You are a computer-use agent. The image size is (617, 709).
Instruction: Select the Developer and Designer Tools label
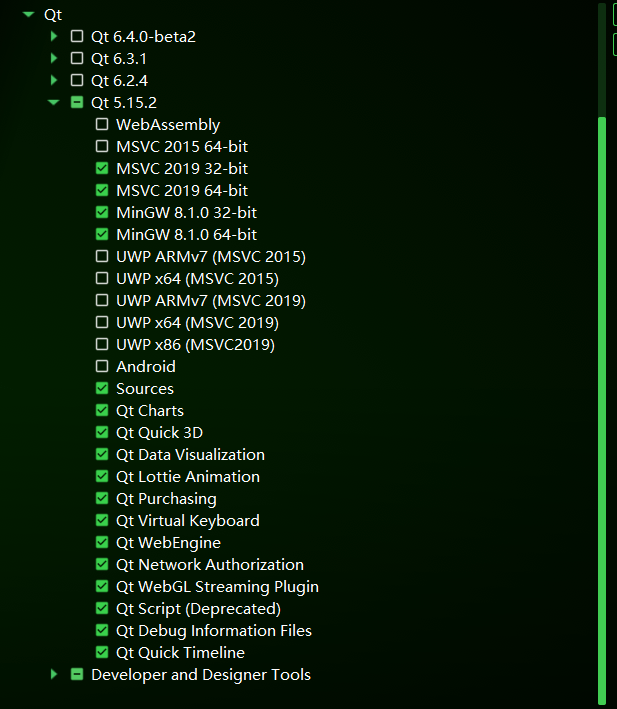coord(201,675)
